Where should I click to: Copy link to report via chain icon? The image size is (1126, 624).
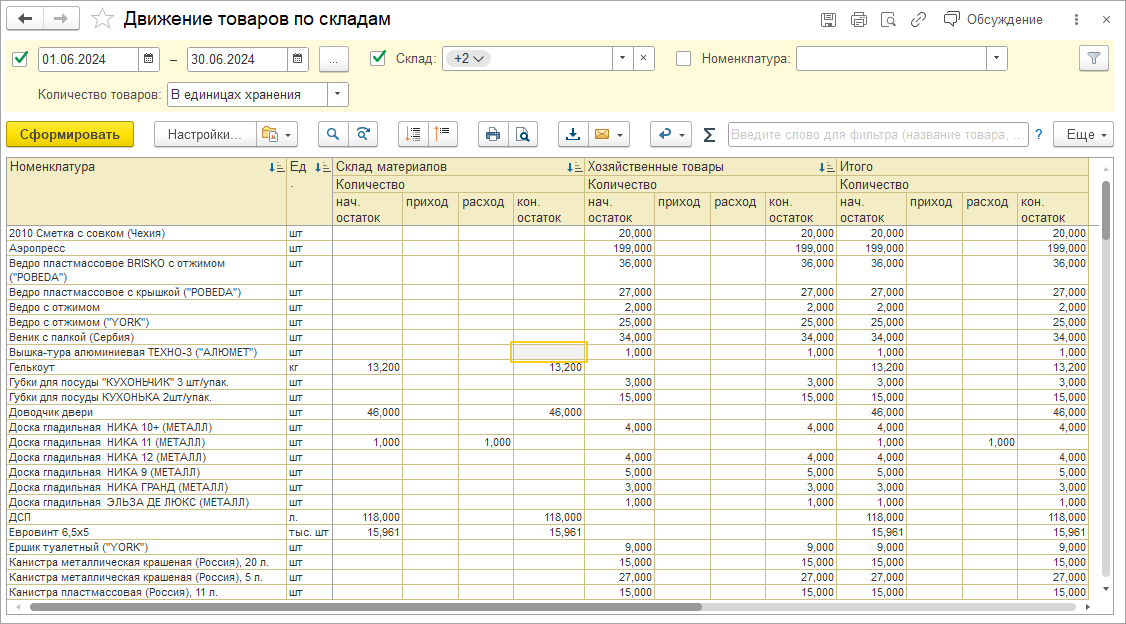[x=918, y=19]
